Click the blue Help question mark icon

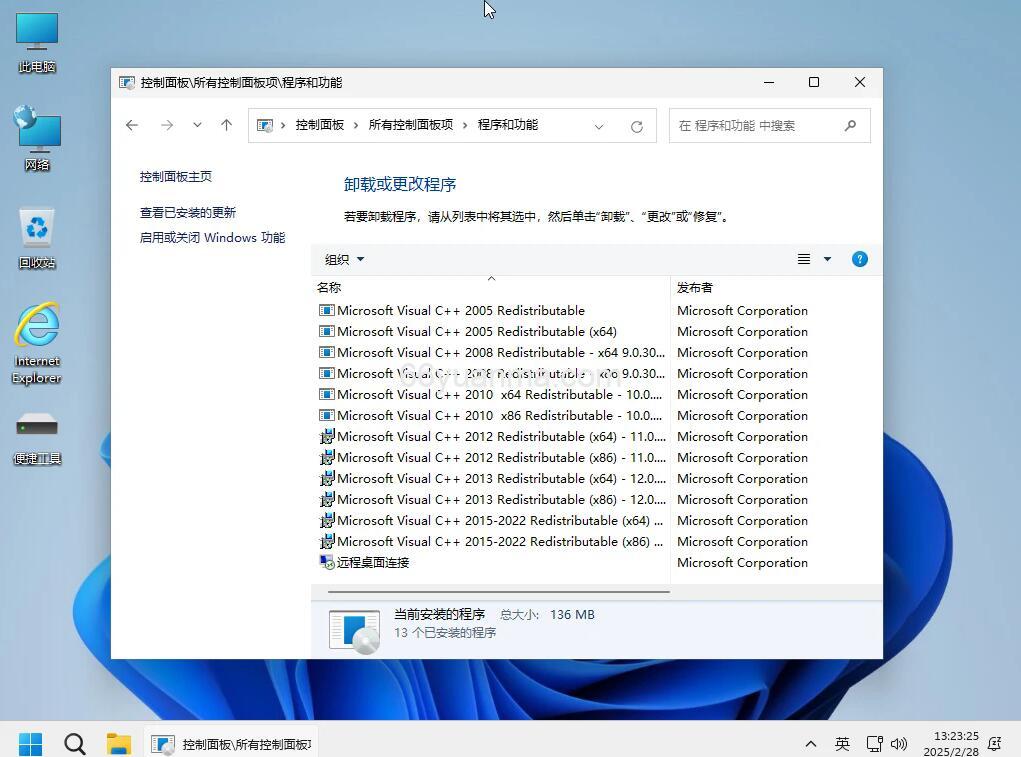[x=859, y=259]
